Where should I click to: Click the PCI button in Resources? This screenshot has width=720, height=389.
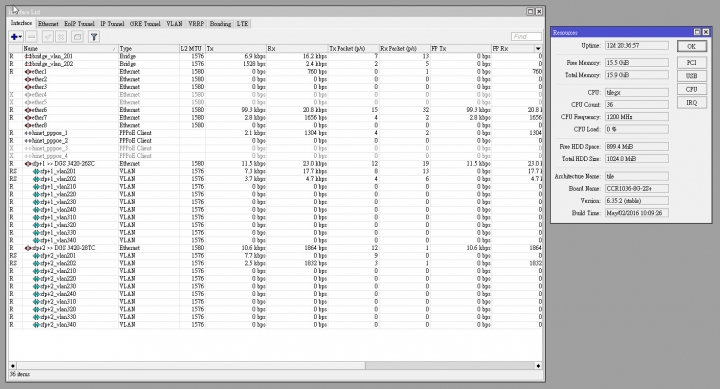click(692, 62)
